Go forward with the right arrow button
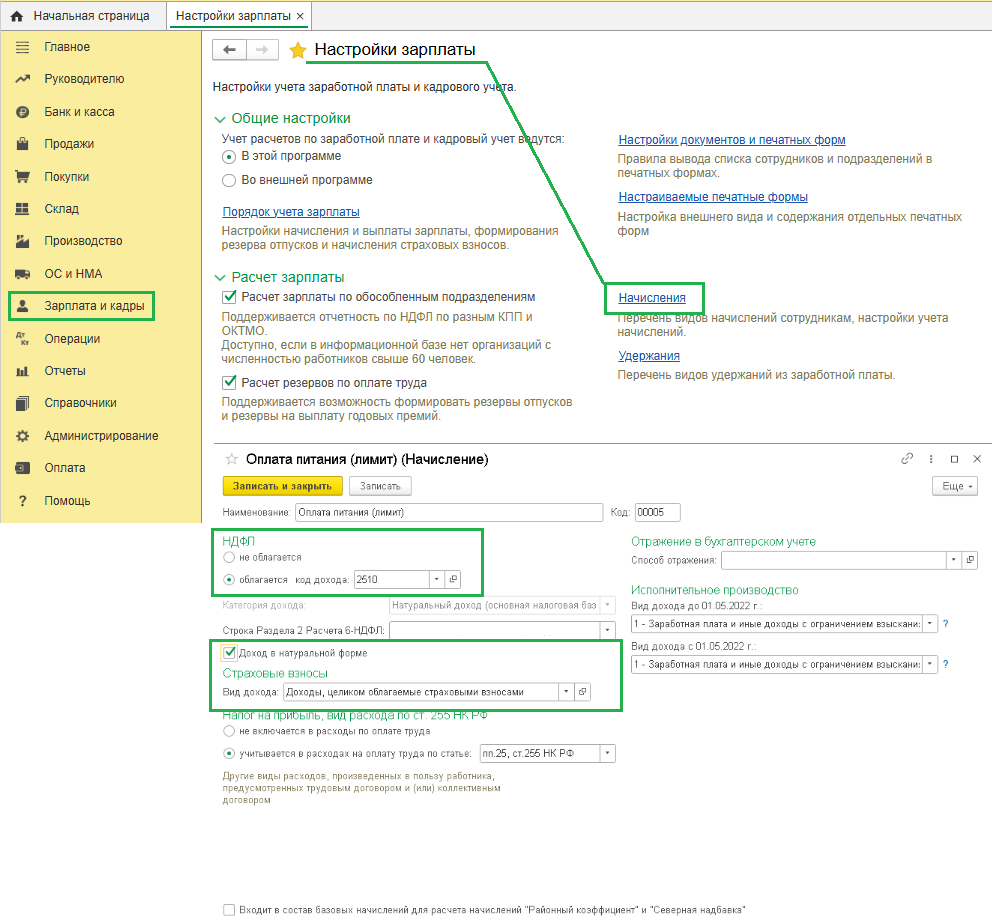The width and height of the screenshot is (992, 921). click(262, 49)
